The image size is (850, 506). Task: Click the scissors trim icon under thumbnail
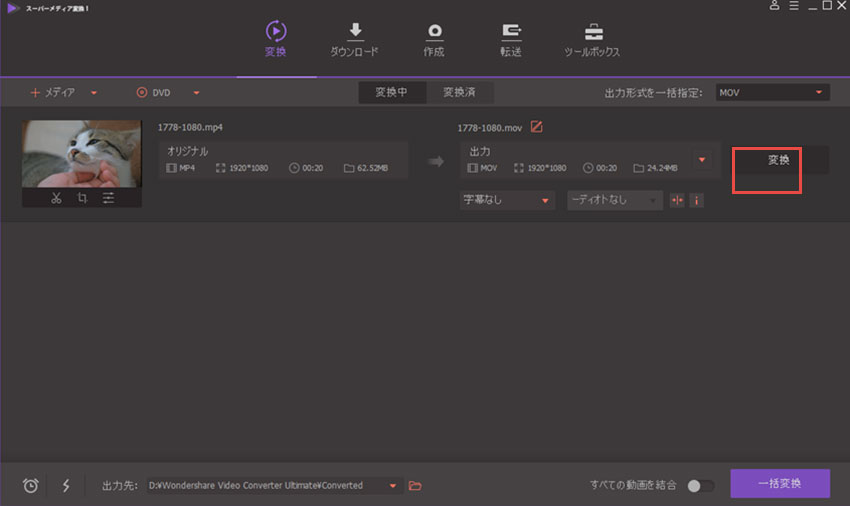point(56,198)
